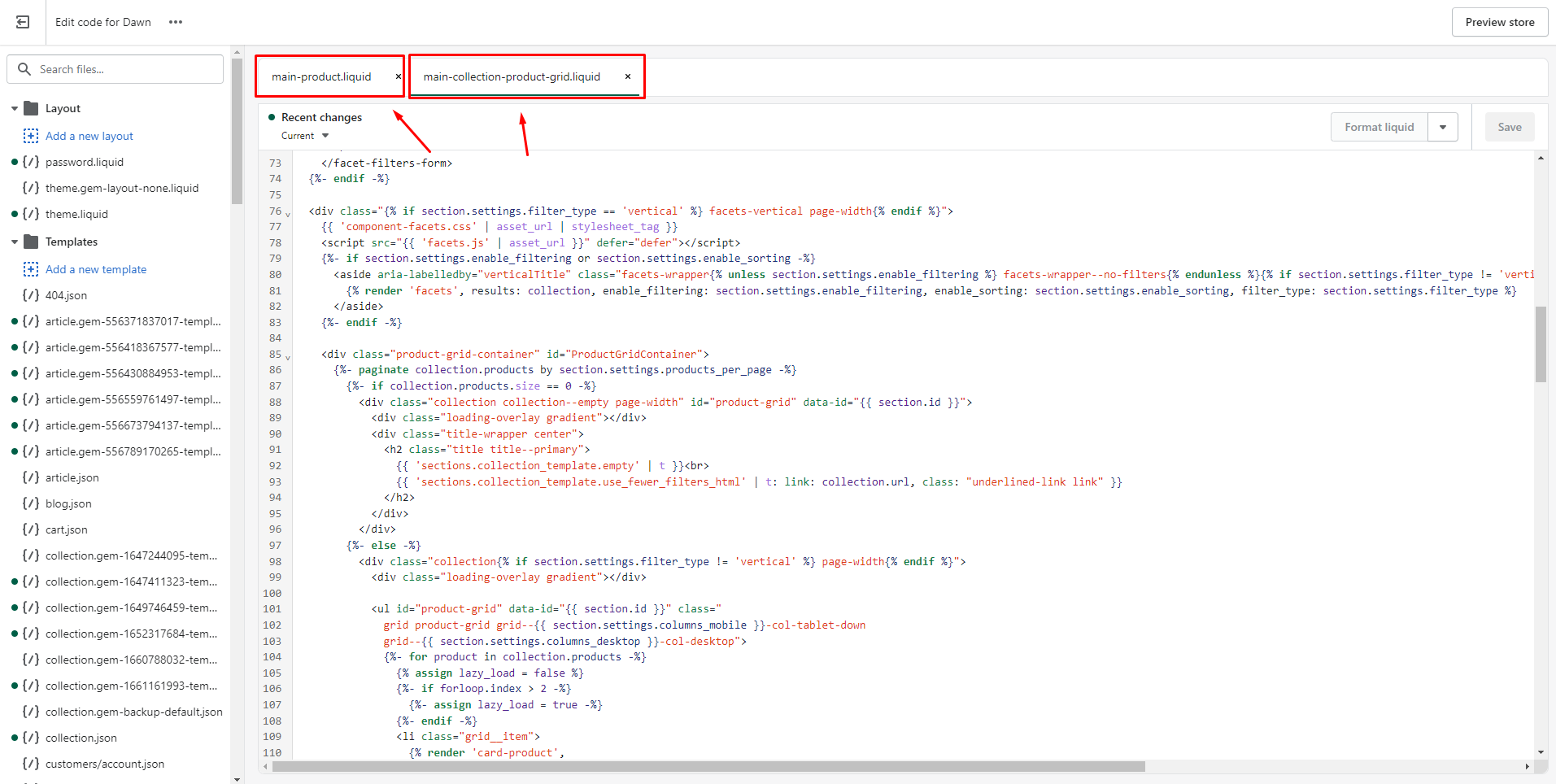This screenshot has height=784, width=1556.
Task: Click the horizontal scrollbar's left arrow
Action: (x=265, y=767)
